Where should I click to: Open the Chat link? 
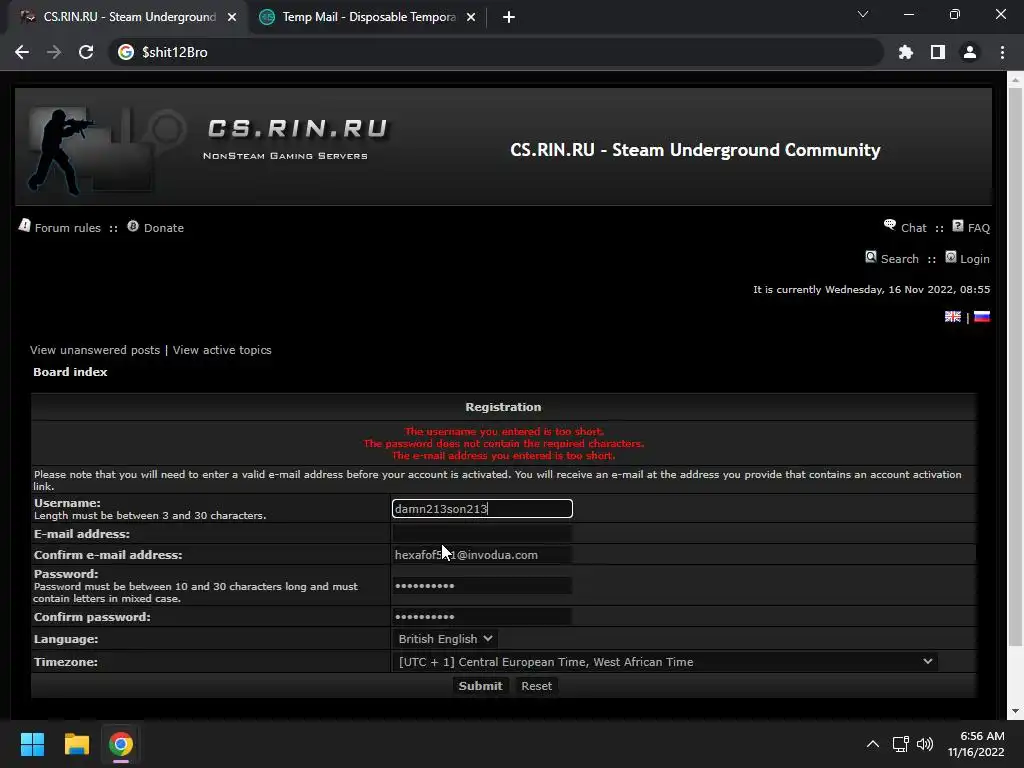click(x=914, y=228)
